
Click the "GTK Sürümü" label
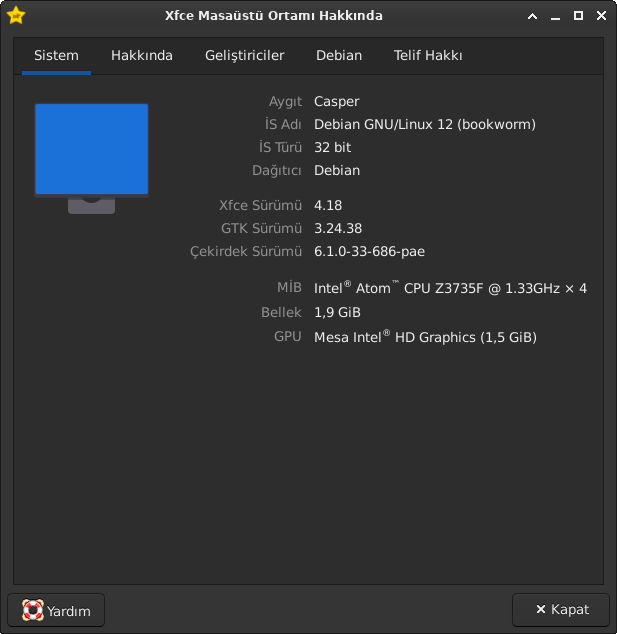261,228
